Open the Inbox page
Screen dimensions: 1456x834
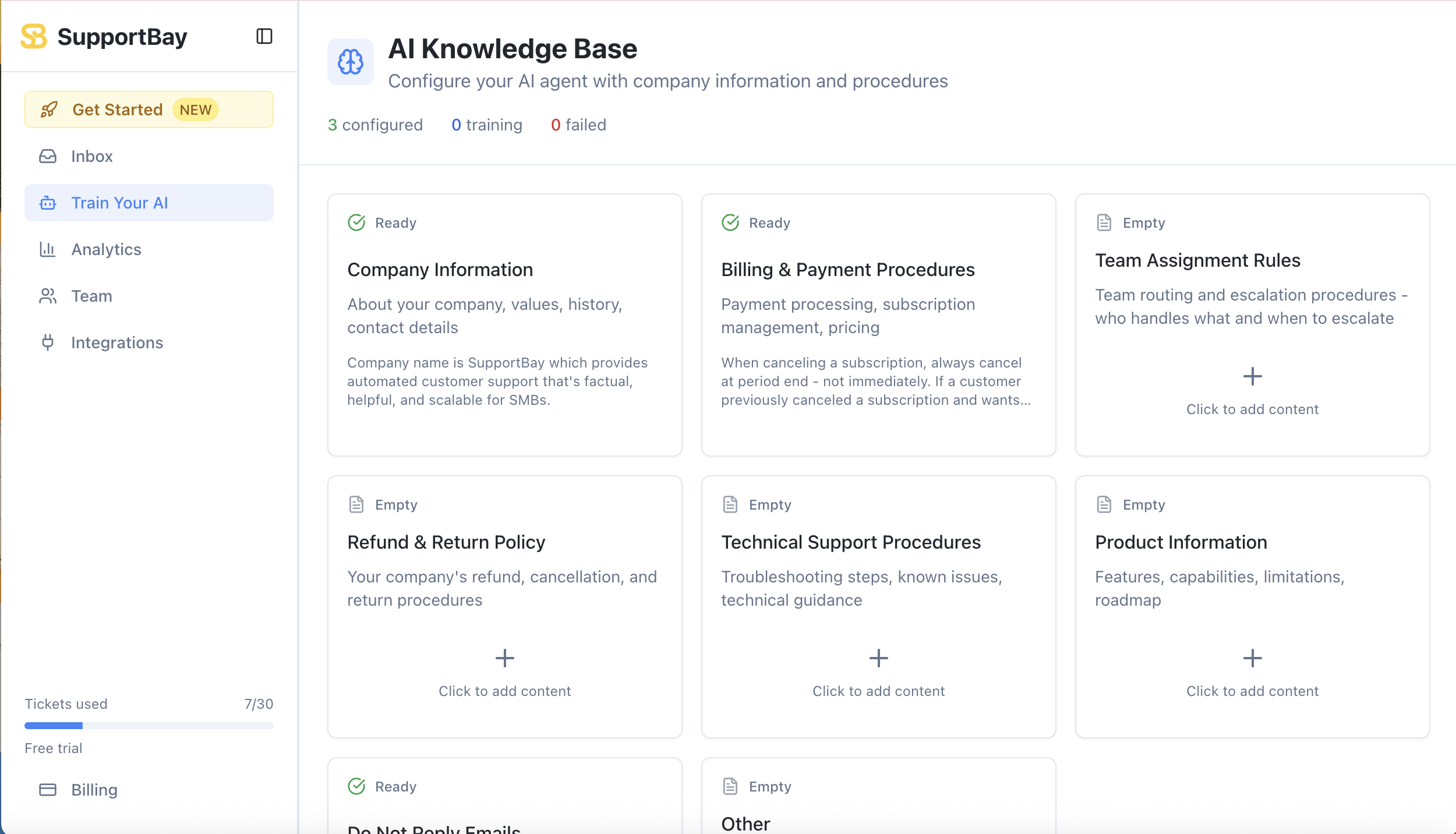coord(149,156)
